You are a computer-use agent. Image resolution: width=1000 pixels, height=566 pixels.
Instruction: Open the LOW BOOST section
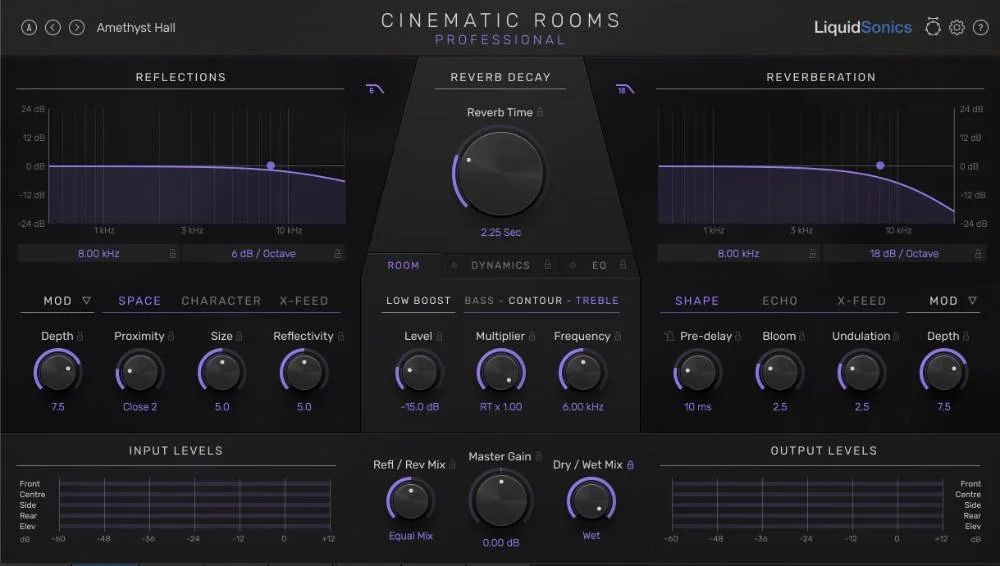[418, 301]
